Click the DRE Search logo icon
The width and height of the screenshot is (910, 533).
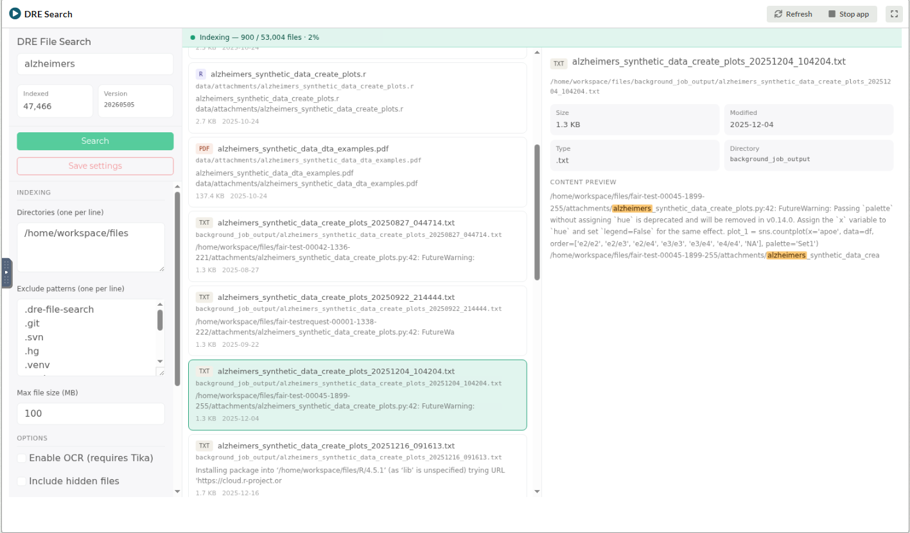[15, 13]
